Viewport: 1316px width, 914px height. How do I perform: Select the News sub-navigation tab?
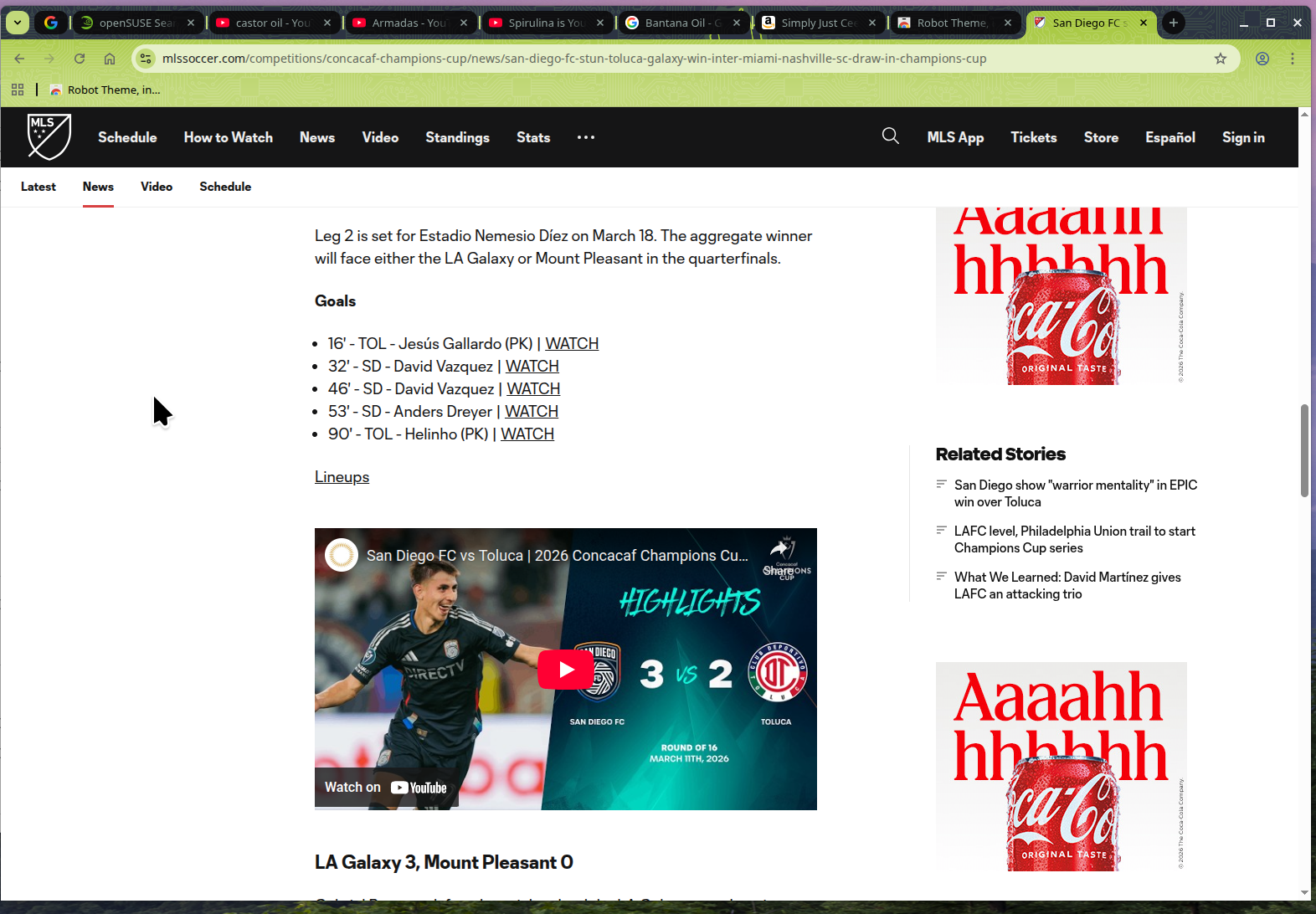(98, 187)
